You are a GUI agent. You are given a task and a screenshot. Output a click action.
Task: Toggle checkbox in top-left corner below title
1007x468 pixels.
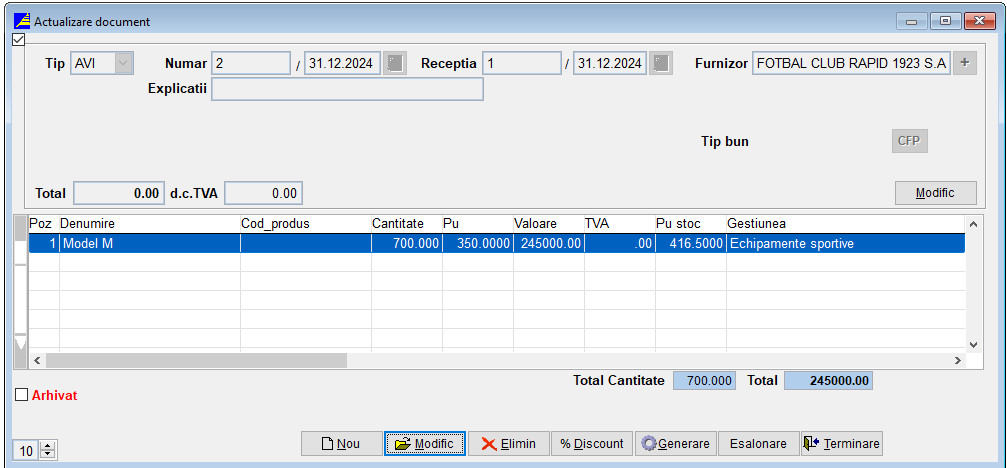17,40
